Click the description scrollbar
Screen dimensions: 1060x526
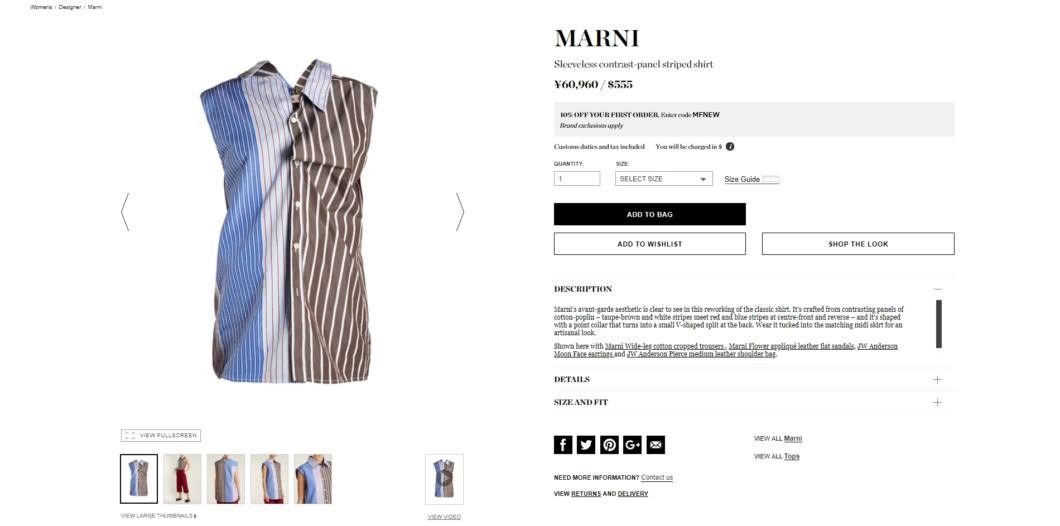pos(938,324)
